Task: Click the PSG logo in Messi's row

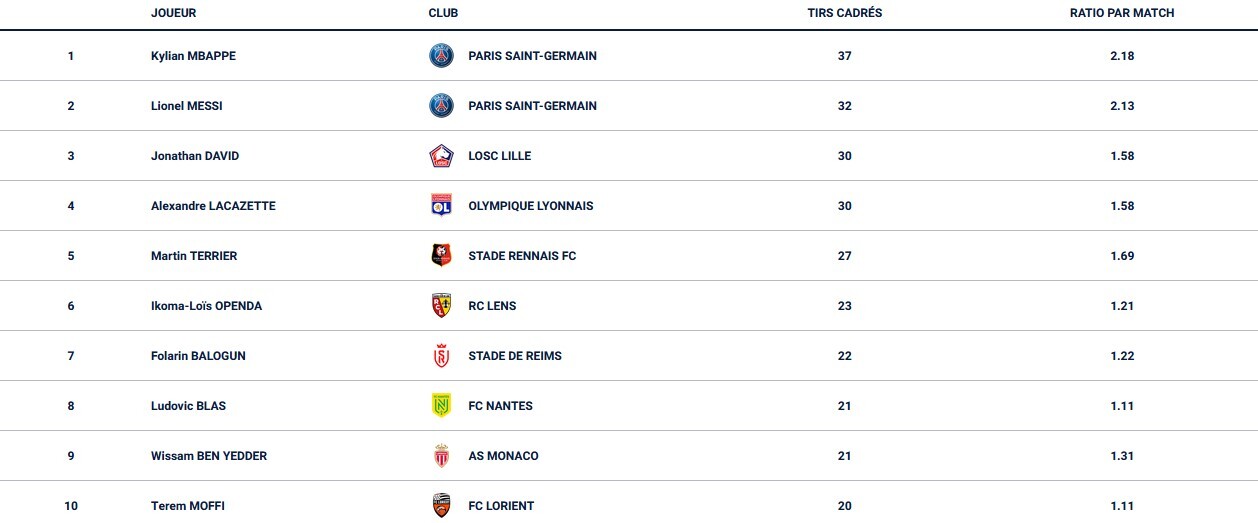Action: pos(441,106)
